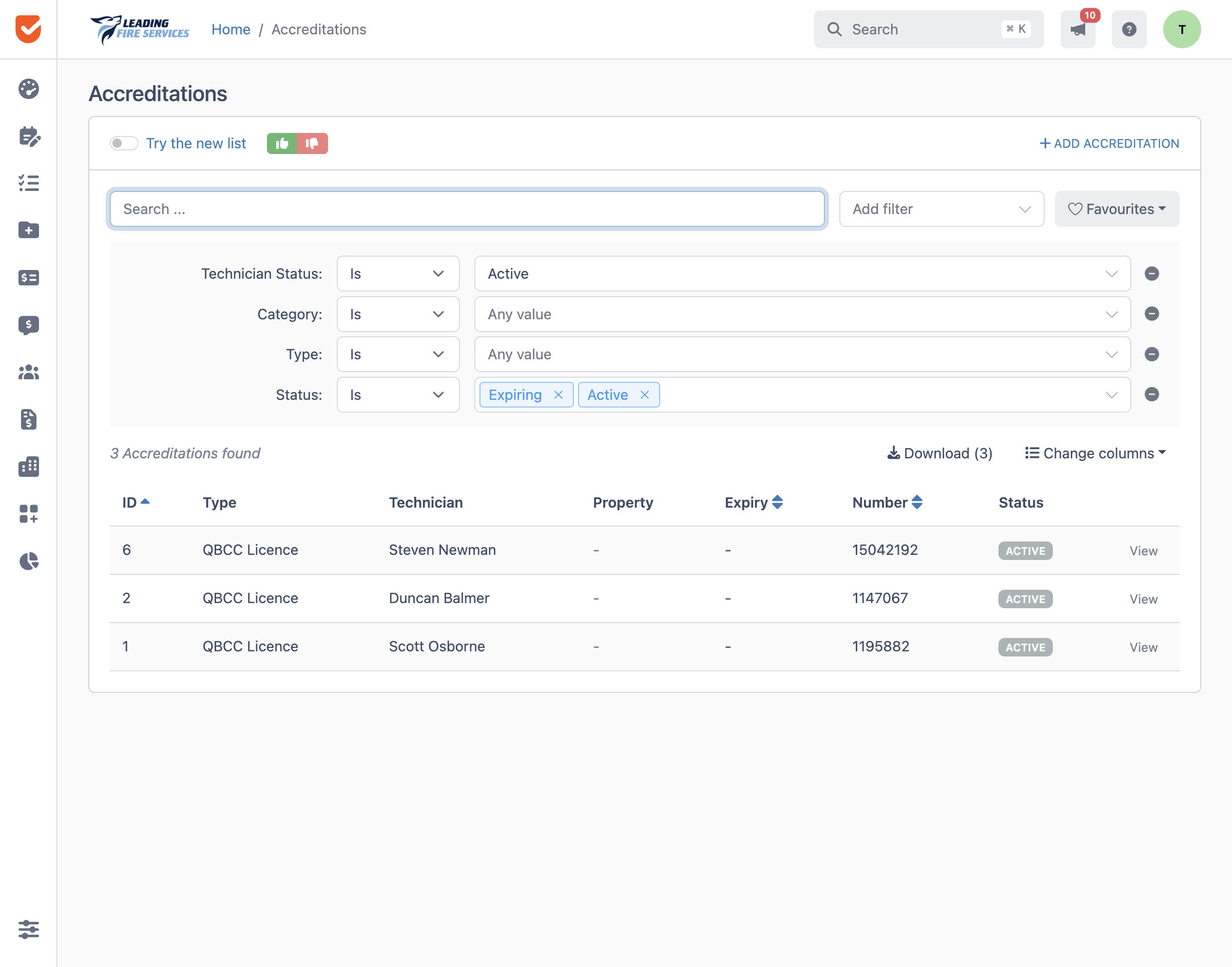Open the sliders settings icon at sidebar bottom
This screenshot has height=967, width=1232.
[x=28, y=929]
